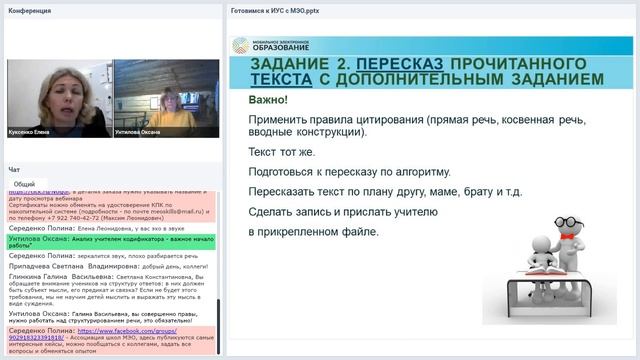Click the Конференция panel header

point(113,11)
